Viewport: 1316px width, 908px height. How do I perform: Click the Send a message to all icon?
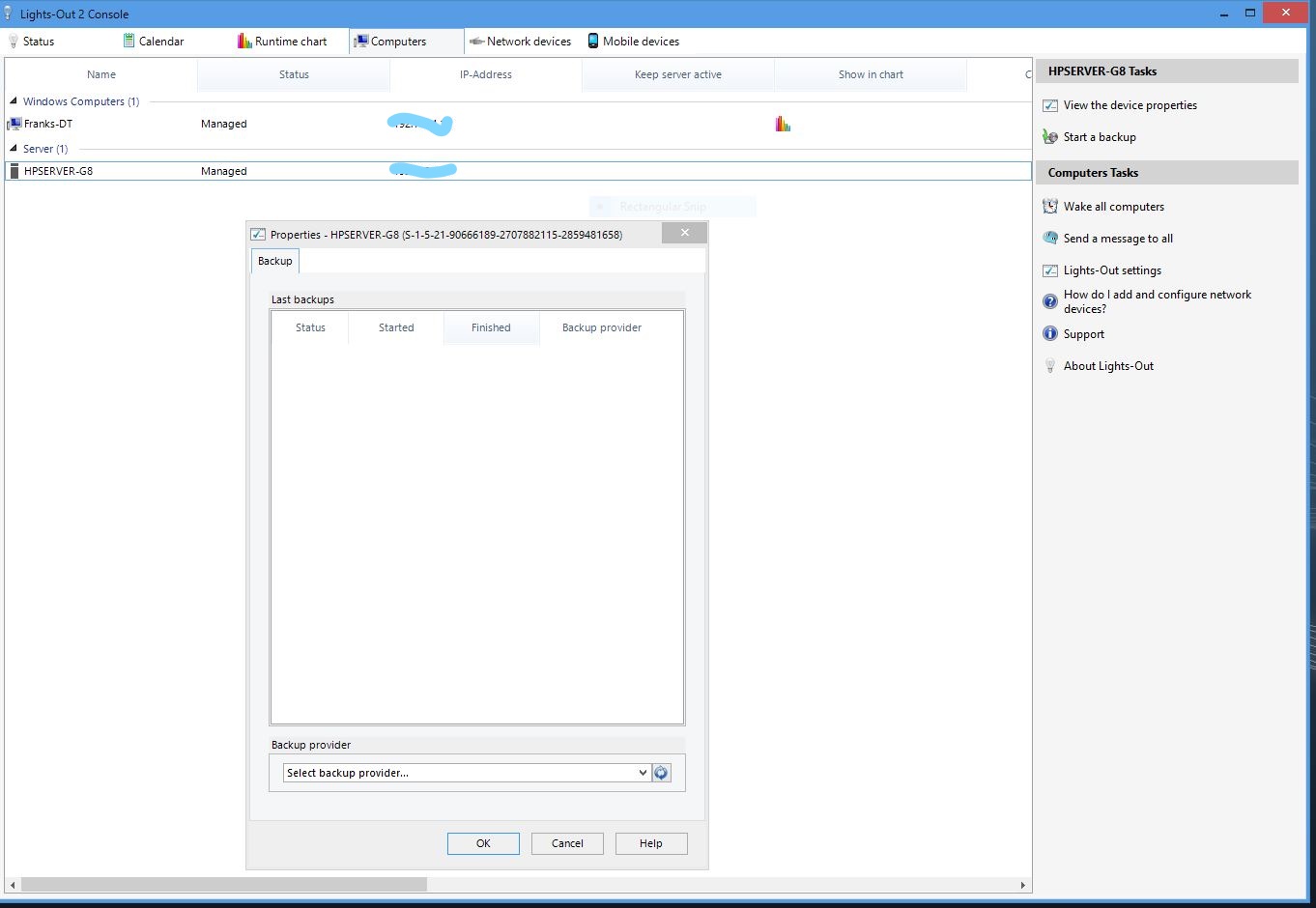click(x=1050, y=239)
